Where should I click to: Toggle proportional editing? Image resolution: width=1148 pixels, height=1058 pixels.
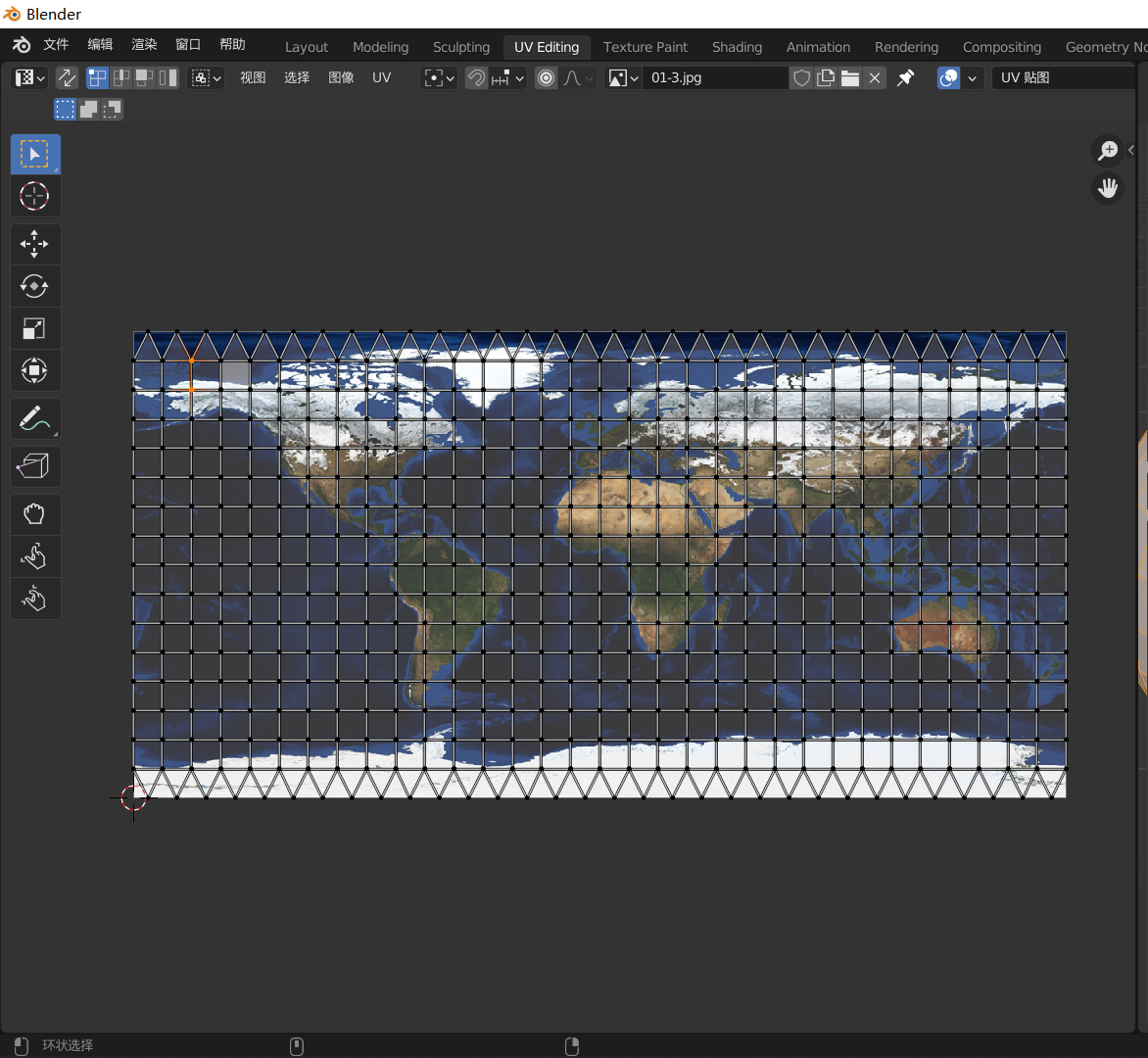547,77
